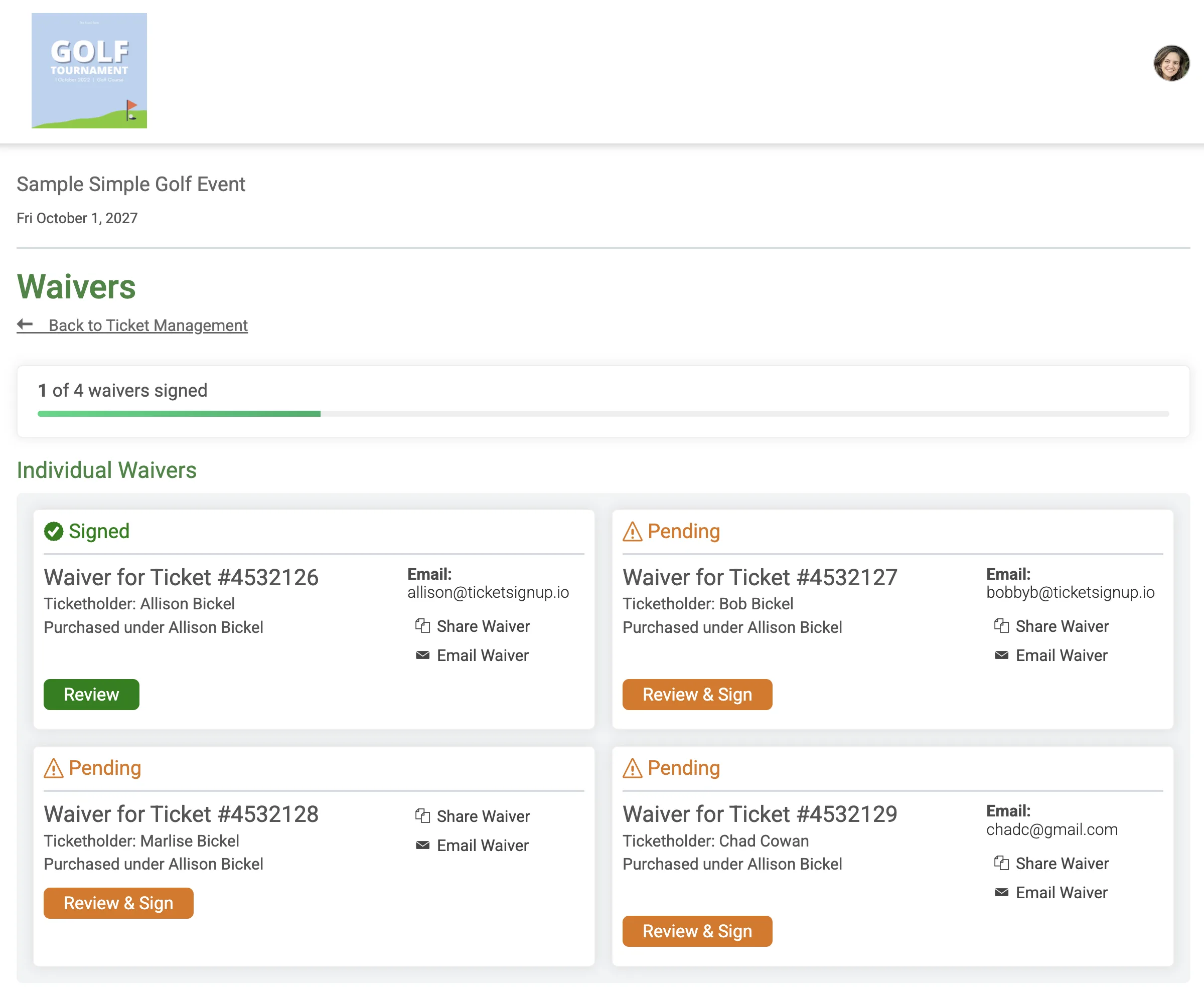Click the Share Waiver copy icon for Marlise Bickel
The image size is (1204, 1003).
422,815
